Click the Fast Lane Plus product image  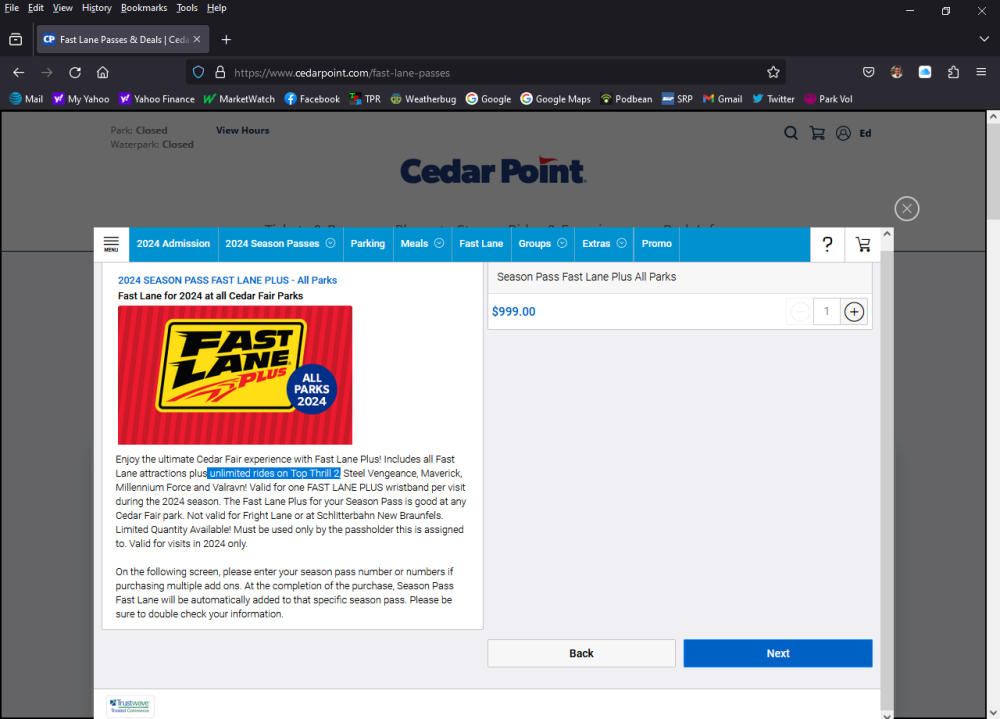point(235,375)
